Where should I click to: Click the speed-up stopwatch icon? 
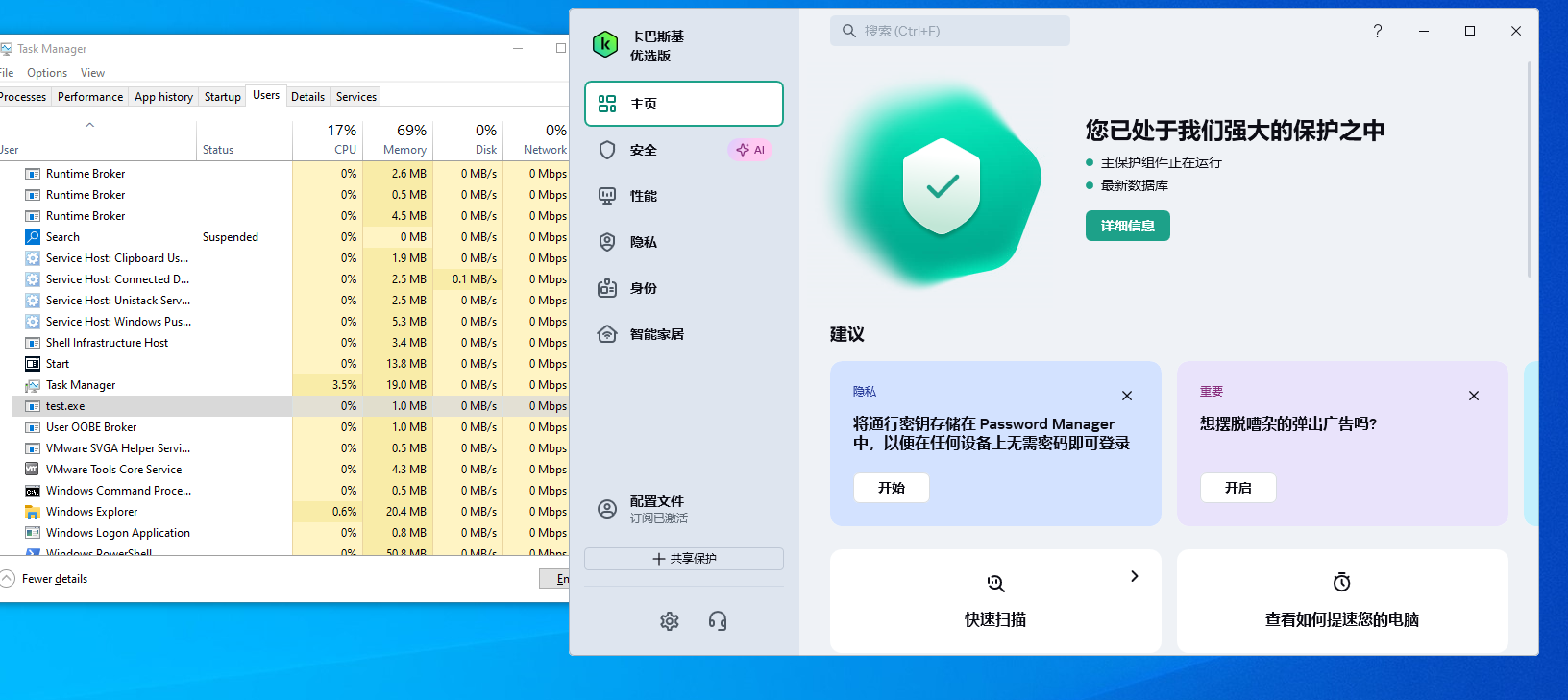click(x=1342, y=582)
